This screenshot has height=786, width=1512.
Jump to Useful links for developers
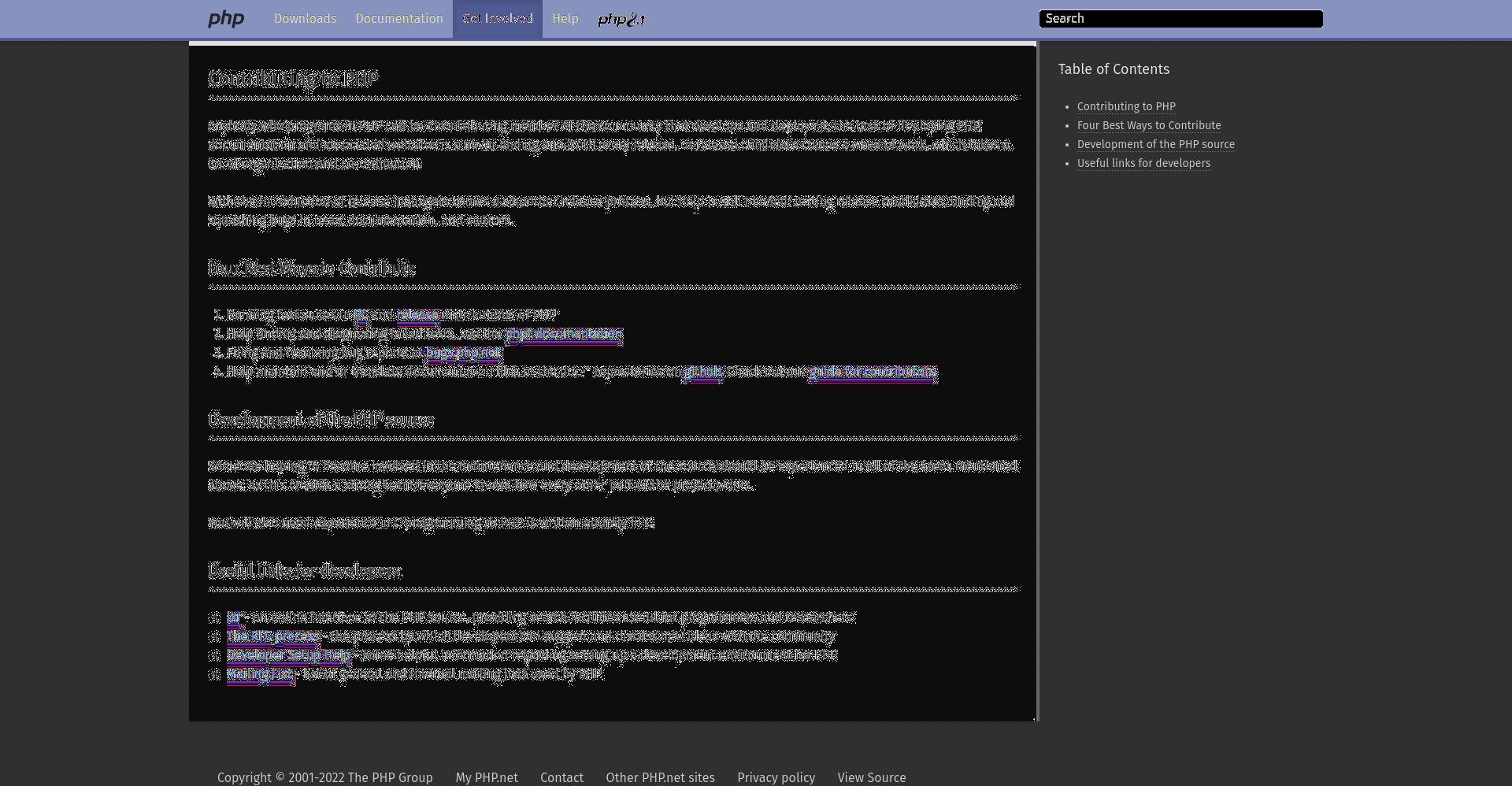[x=1143, y=163]
